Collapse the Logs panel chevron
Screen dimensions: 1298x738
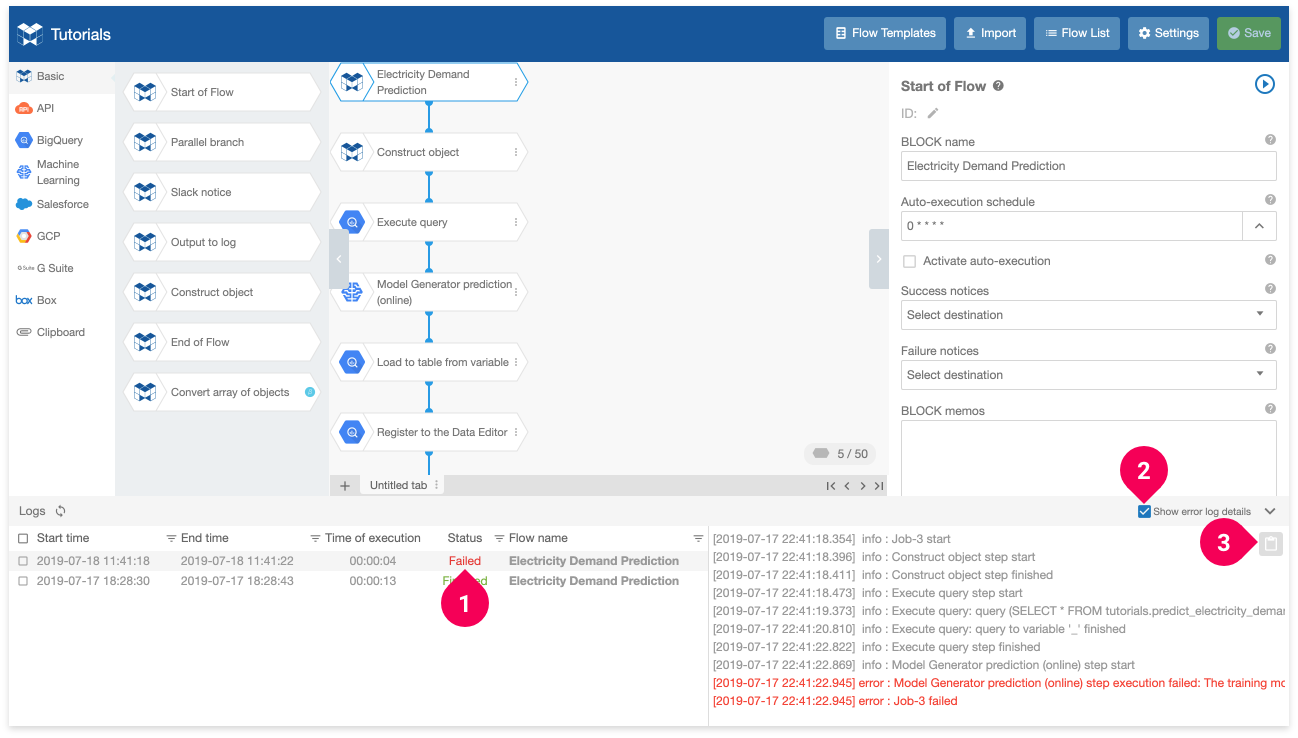[x=1270, y=511]
